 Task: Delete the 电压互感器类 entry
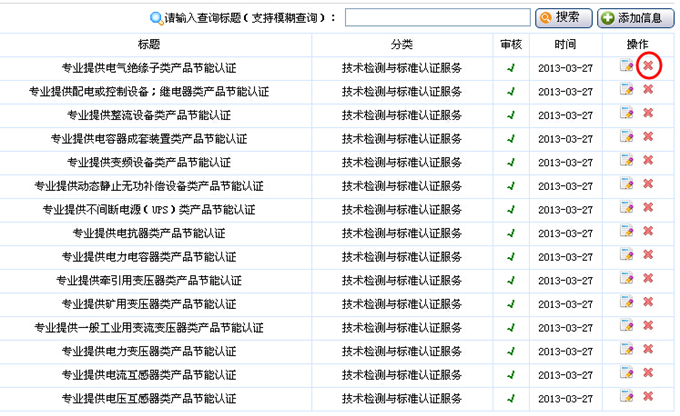pos(648,398)
